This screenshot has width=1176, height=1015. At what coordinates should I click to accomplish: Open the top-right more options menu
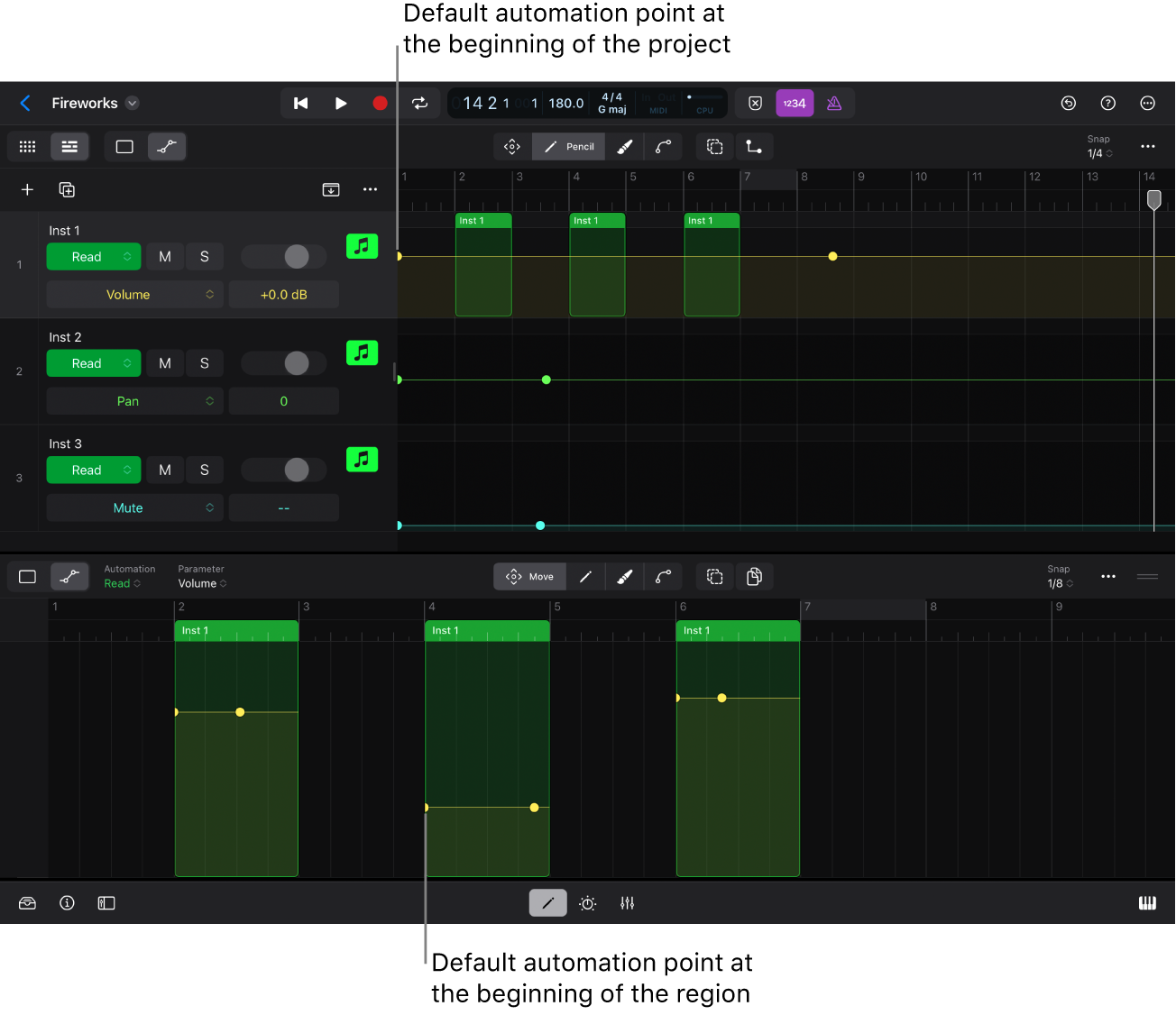pyautogui.click(x=1147, y=104)
